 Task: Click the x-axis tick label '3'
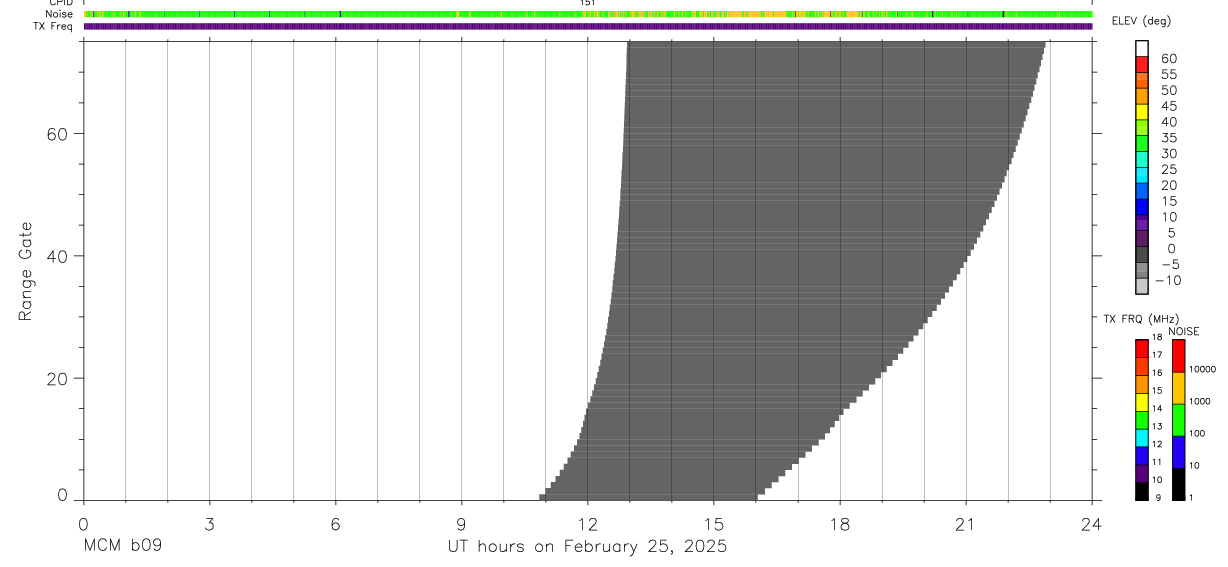(x=209, y=522)
